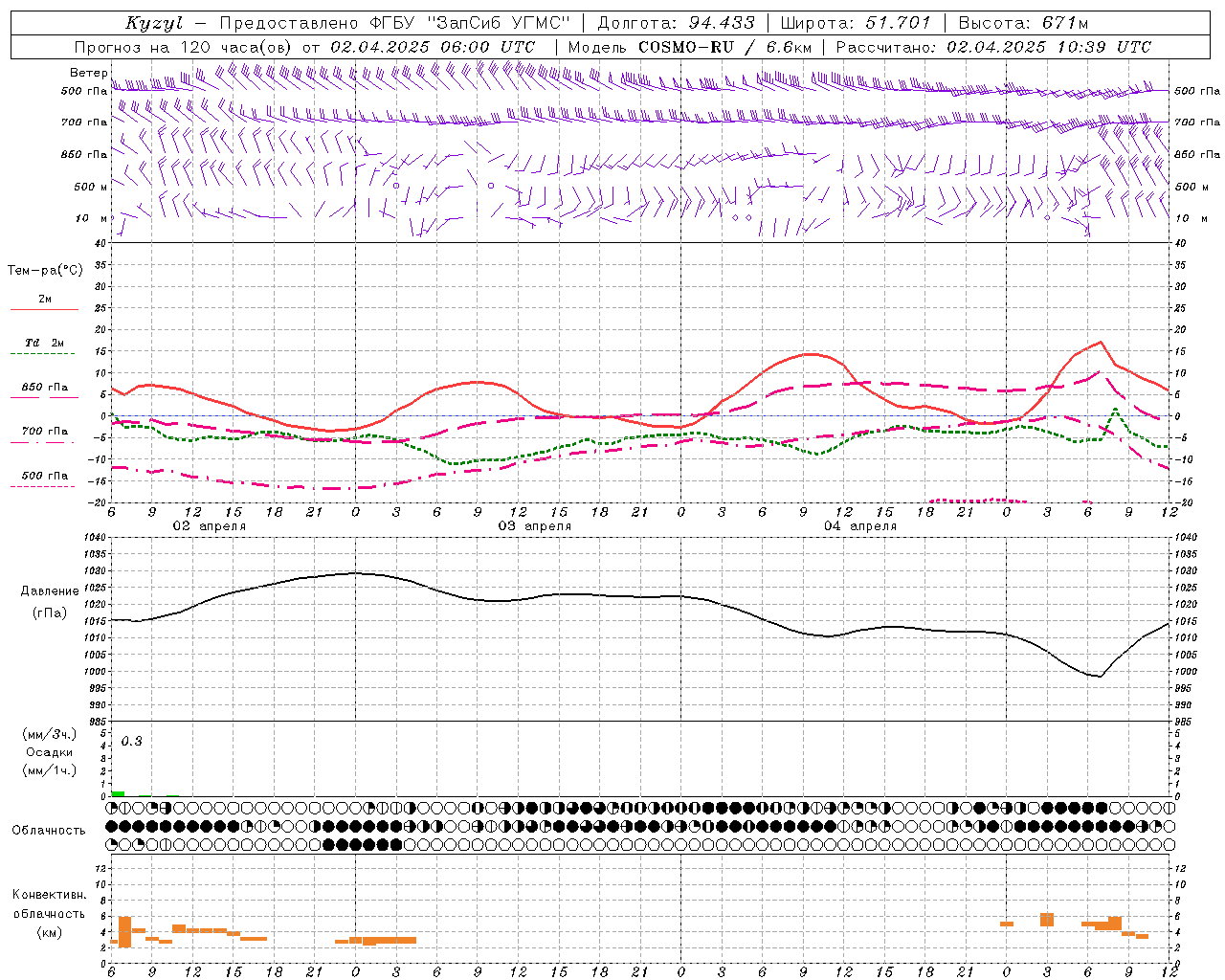
Task: Click the 02 апреля date label
Action: coord(209,526)
